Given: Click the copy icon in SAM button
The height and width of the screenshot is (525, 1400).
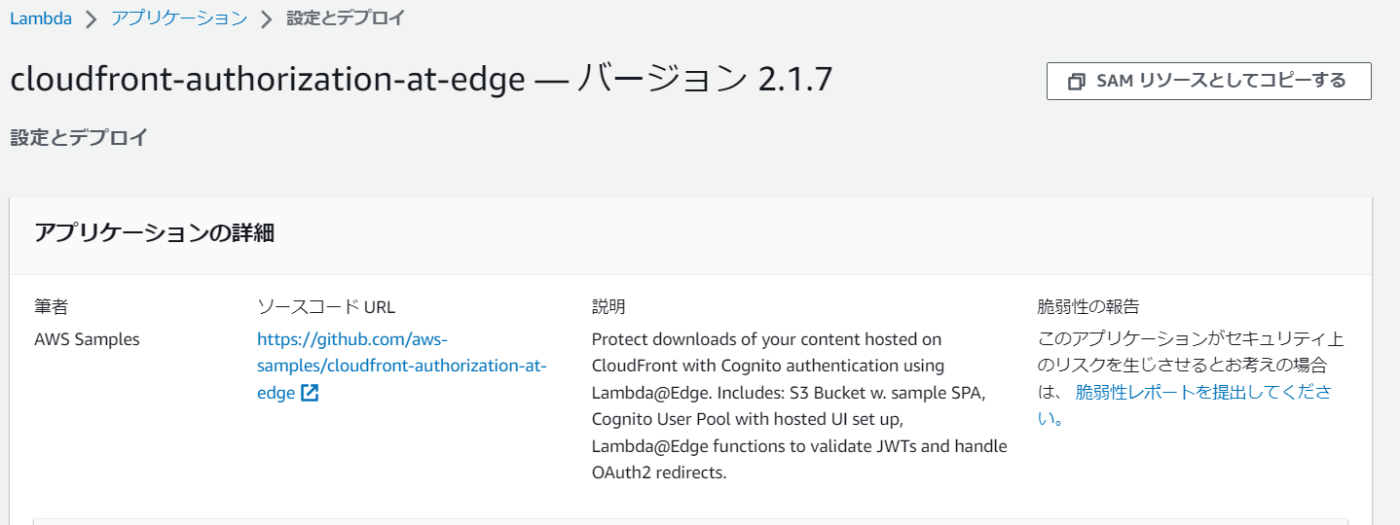Looking at the screenshot, I should 1076,82.
